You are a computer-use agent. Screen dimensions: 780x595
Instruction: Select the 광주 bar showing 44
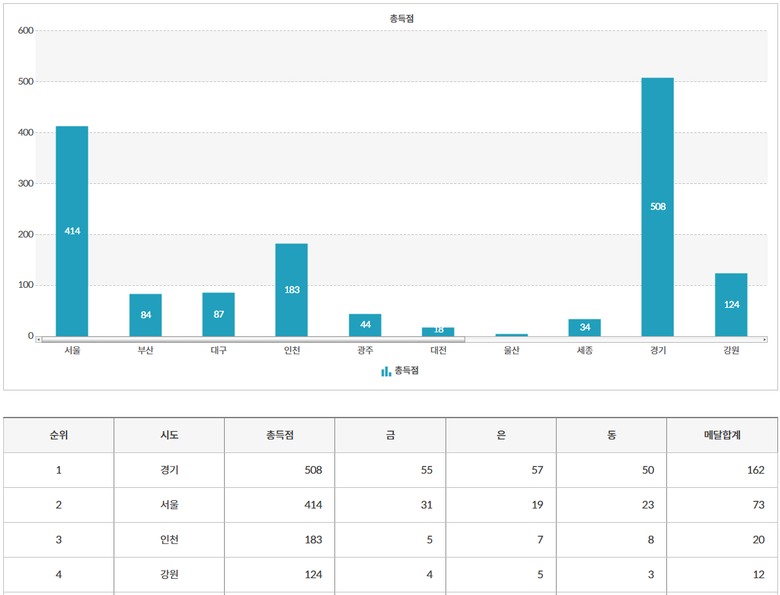tap(365, 325)
